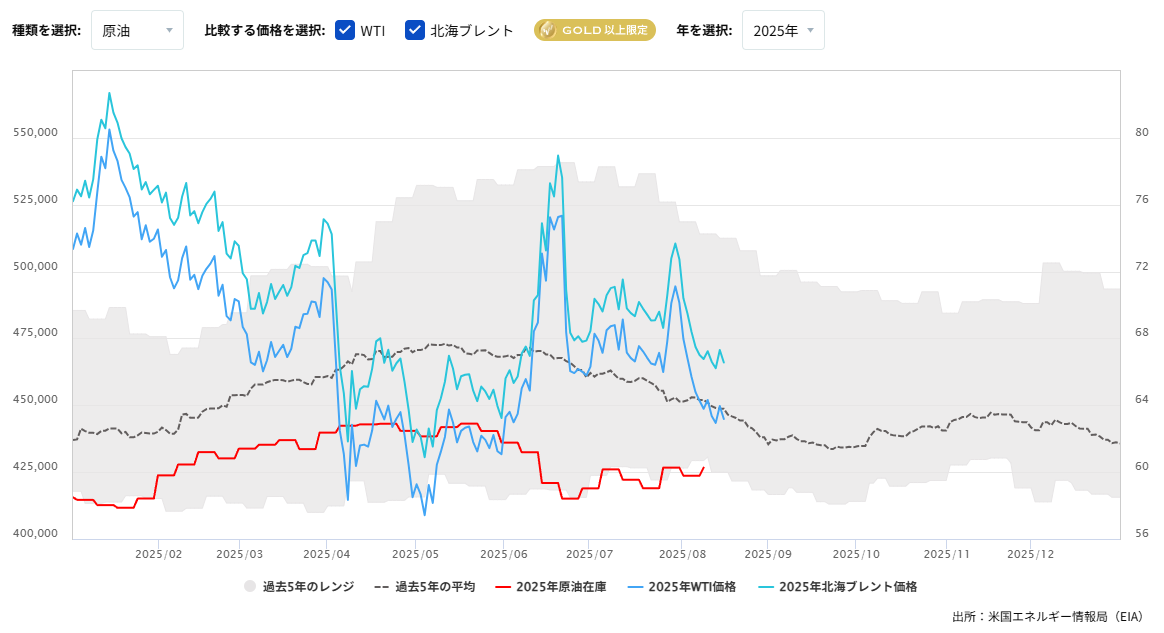Screen dimensions: 1164x633
Task: Click the GOLD以上限定 badge
Action: pos(595,30)
